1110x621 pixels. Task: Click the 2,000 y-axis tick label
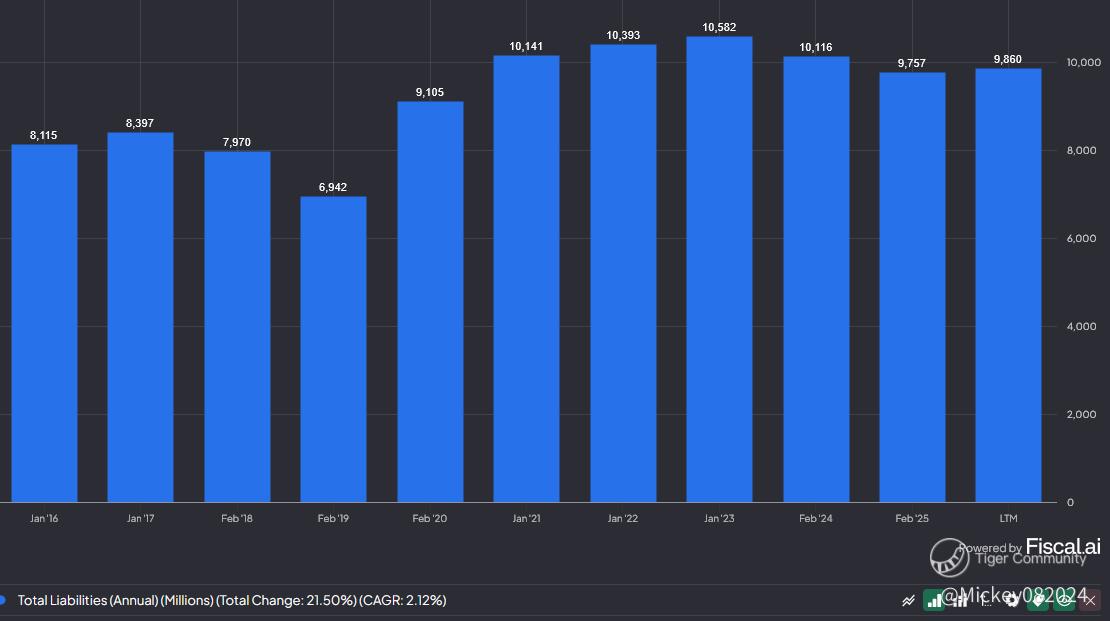(x=1082, y=414)
